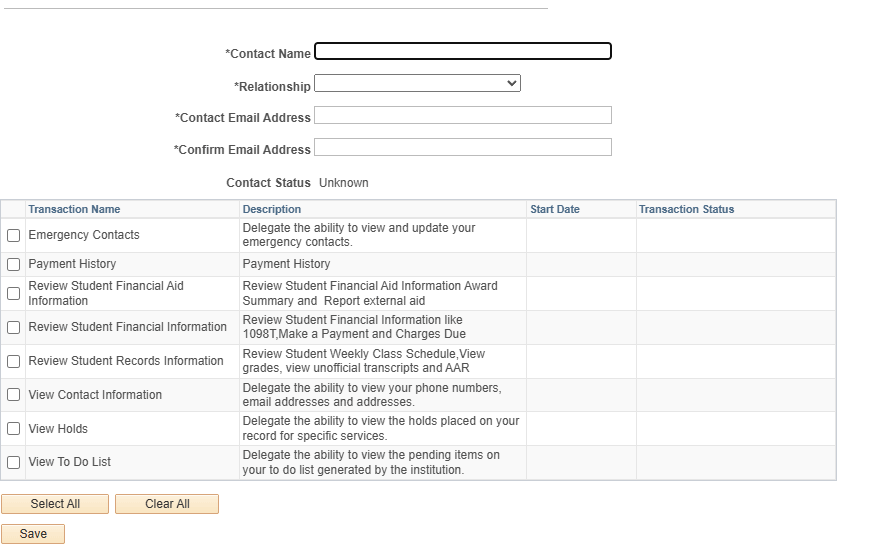Image resolution: width=888 pixels, height=545 pixels.
Task: Tick the Emergency Contacts checkbox
Action: [x=14, y=236]
